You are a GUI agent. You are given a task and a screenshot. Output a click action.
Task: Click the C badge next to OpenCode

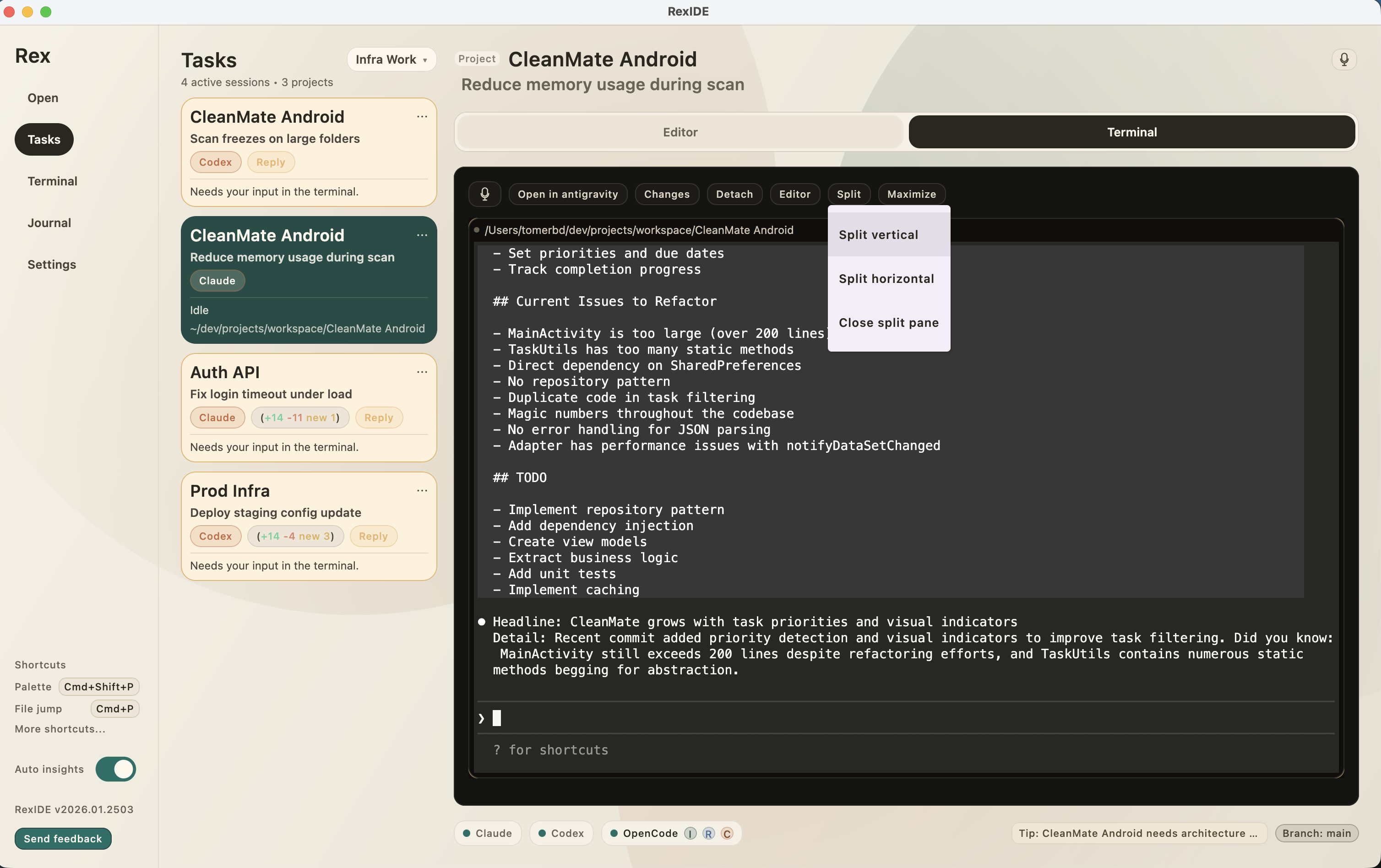click(728, 834)
